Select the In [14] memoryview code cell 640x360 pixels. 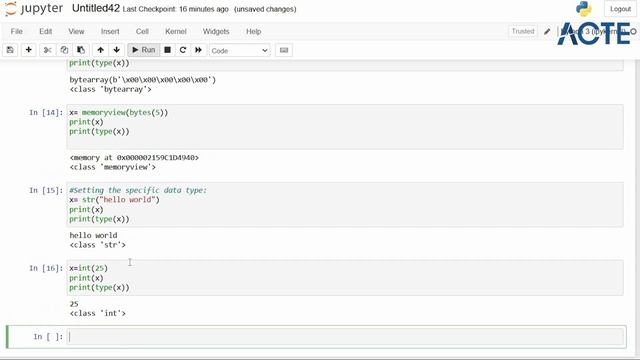pyautogui.click(x=345, y=127)
